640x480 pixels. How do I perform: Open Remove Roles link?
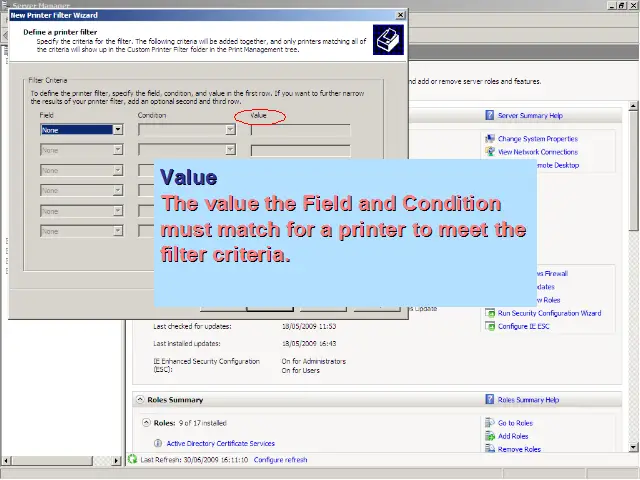[x=519, y=449]
